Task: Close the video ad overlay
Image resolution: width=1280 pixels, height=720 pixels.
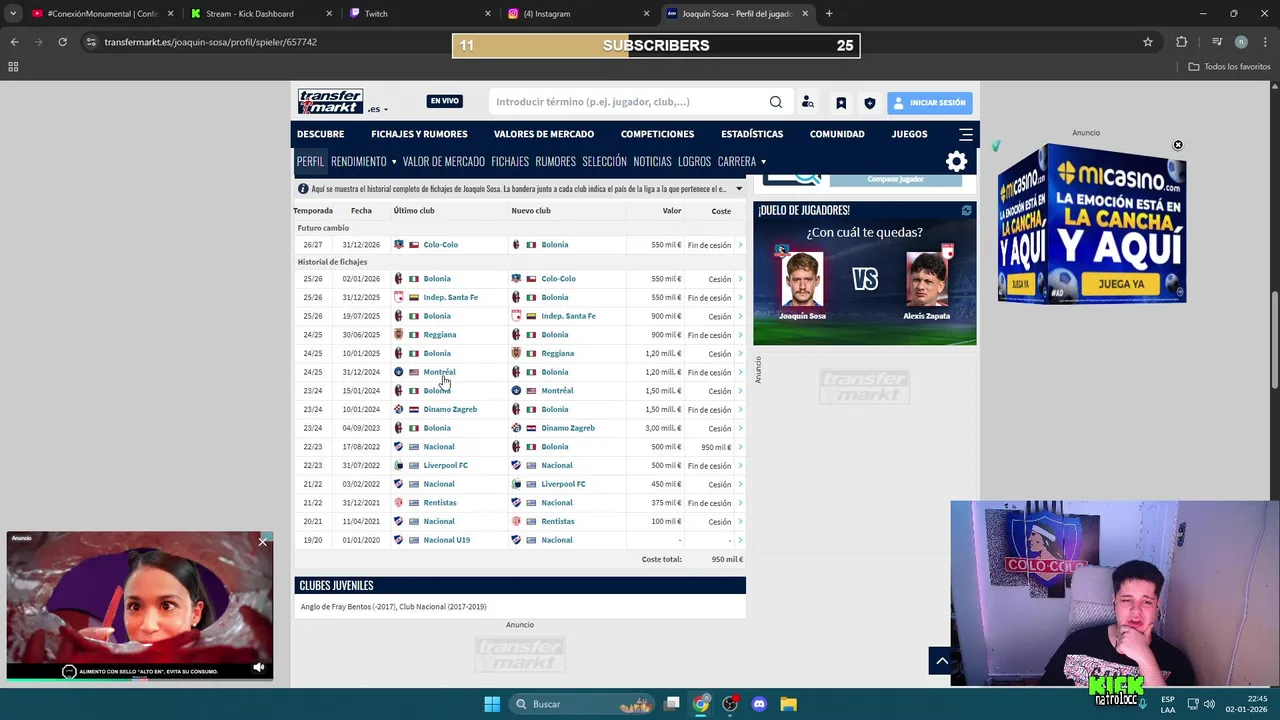Action: 263,542
